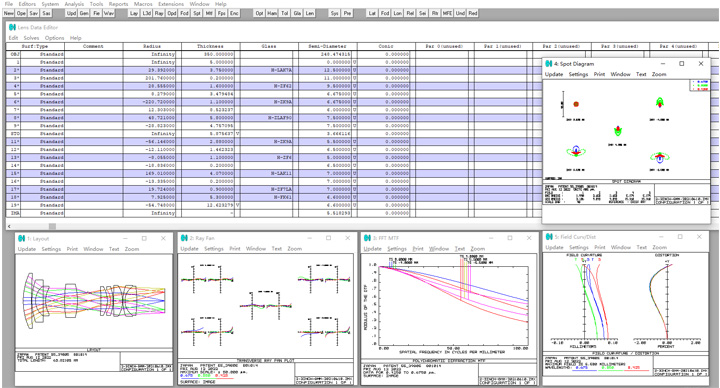This screenshot has height=388, width=720.
Task: Open the Editors menu
Action: (x=27, y=4)
